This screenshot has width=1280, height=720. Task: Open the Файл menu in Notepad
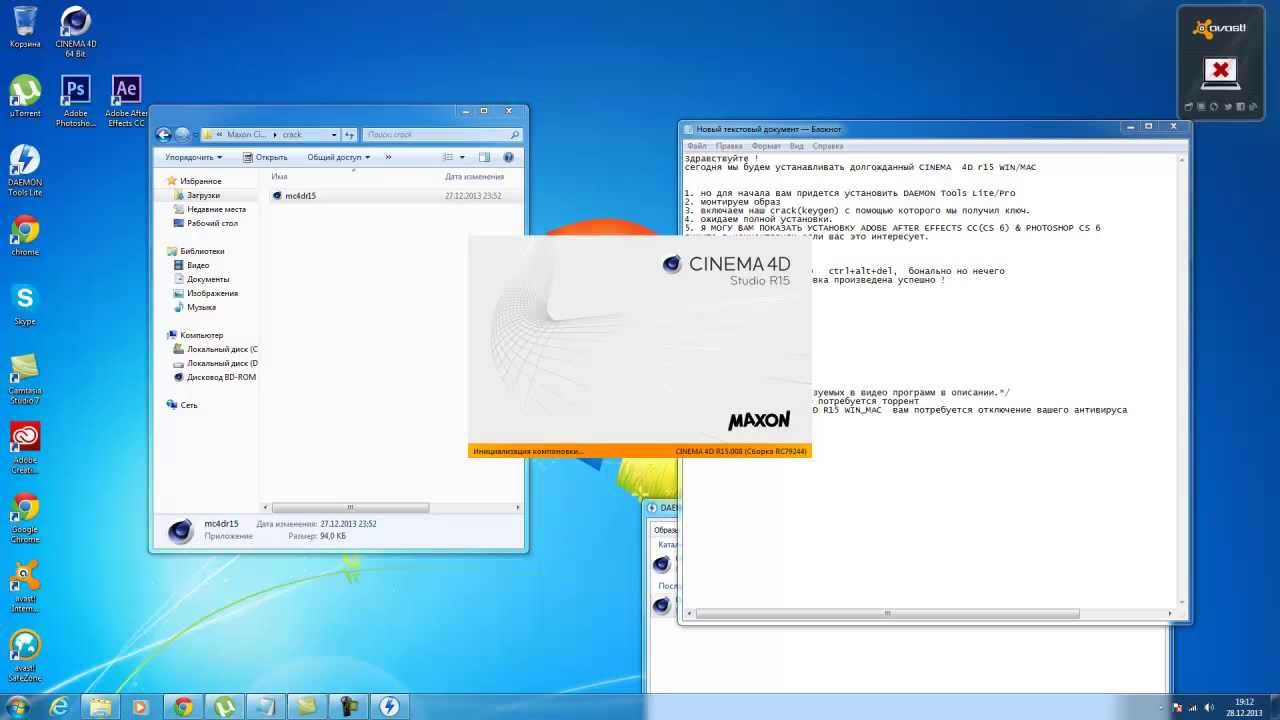696,146
